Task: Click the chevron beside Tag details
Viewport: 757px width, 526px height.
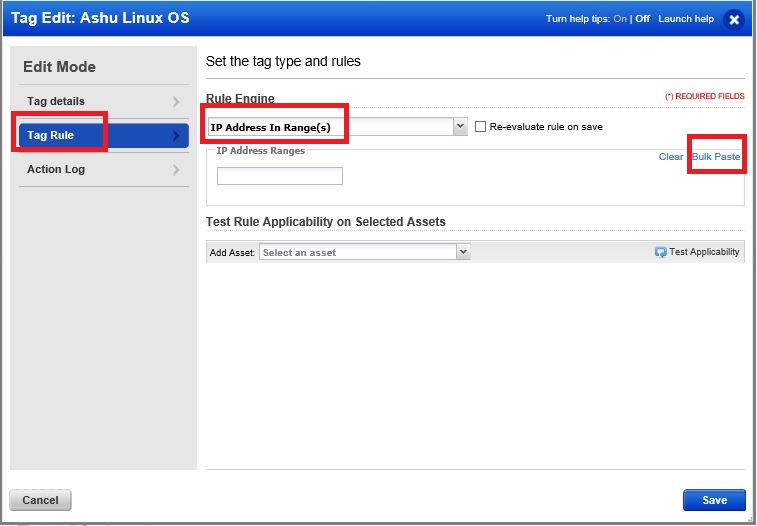Action: 176,102
